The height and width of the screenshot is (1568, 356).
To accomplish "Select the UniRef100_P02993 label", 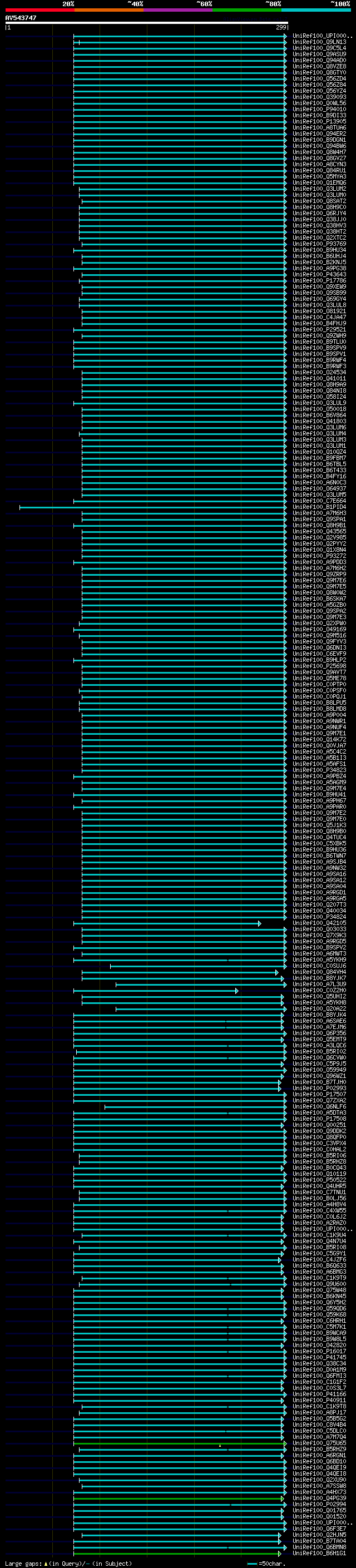I will (319, 1089).
